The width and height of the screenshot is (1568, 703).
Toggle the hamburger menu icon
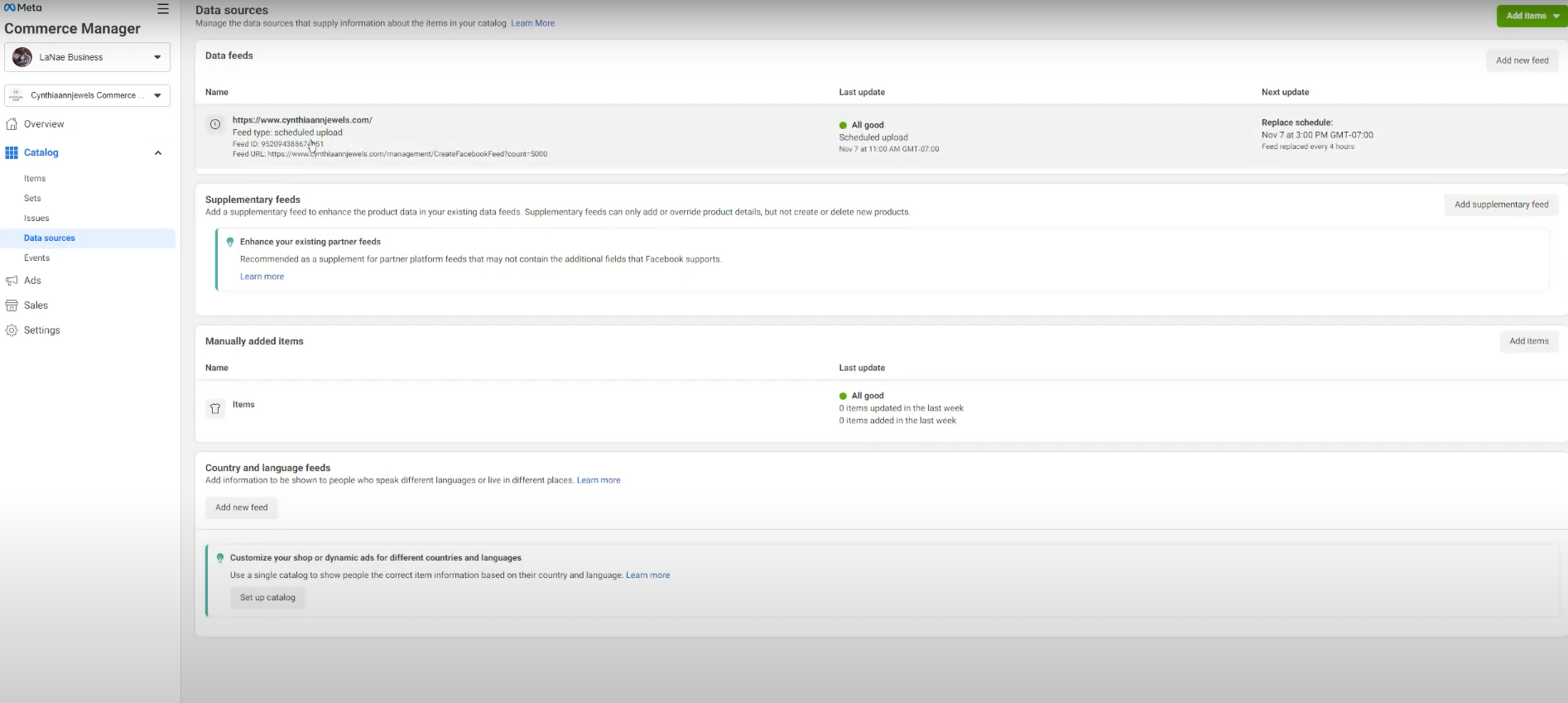coord(163,9)
